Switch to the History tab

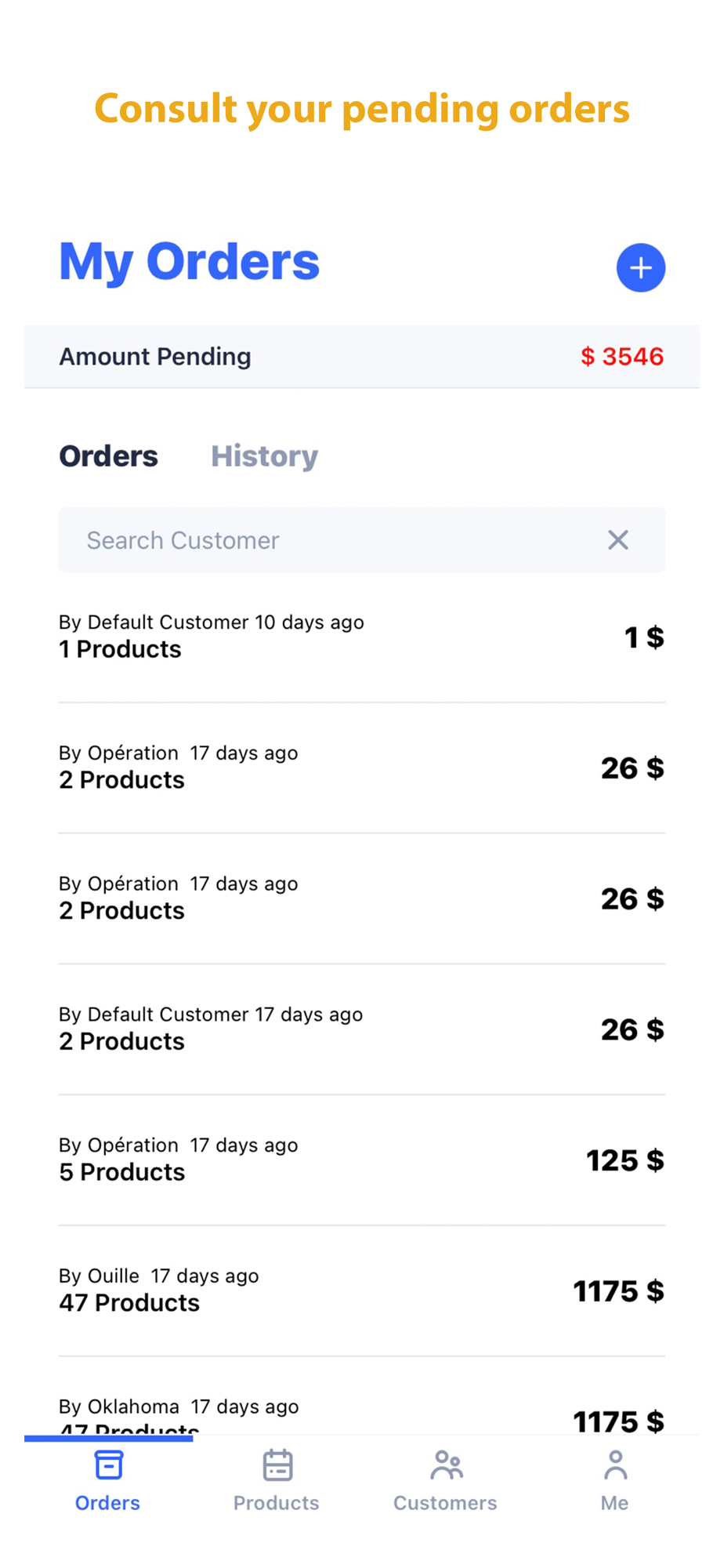[264, 456]
